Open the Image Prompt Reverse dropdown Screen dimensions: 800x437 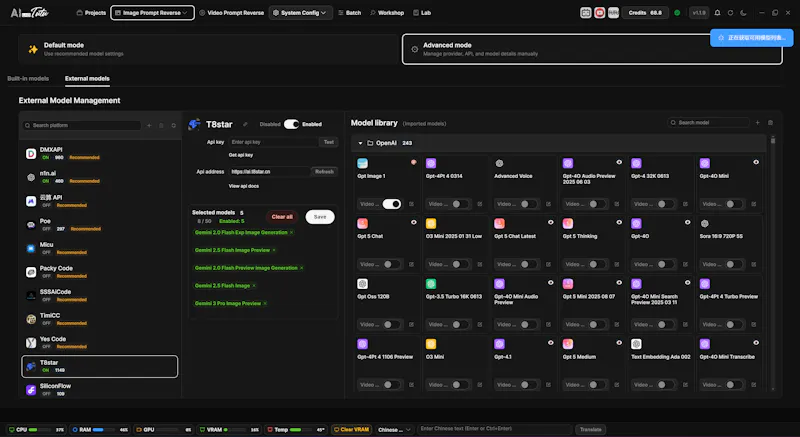(152, 13)
